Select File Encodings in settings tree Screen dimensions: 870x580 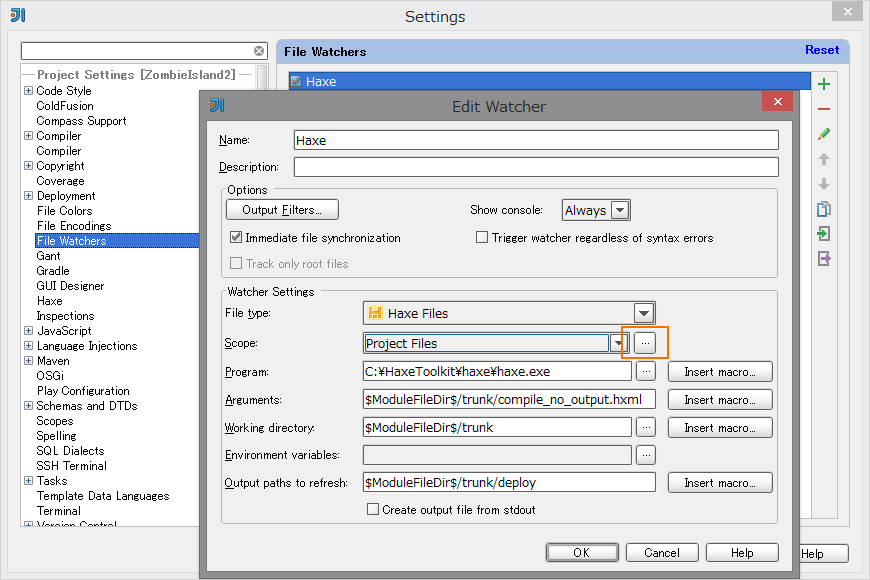point(74,226)
